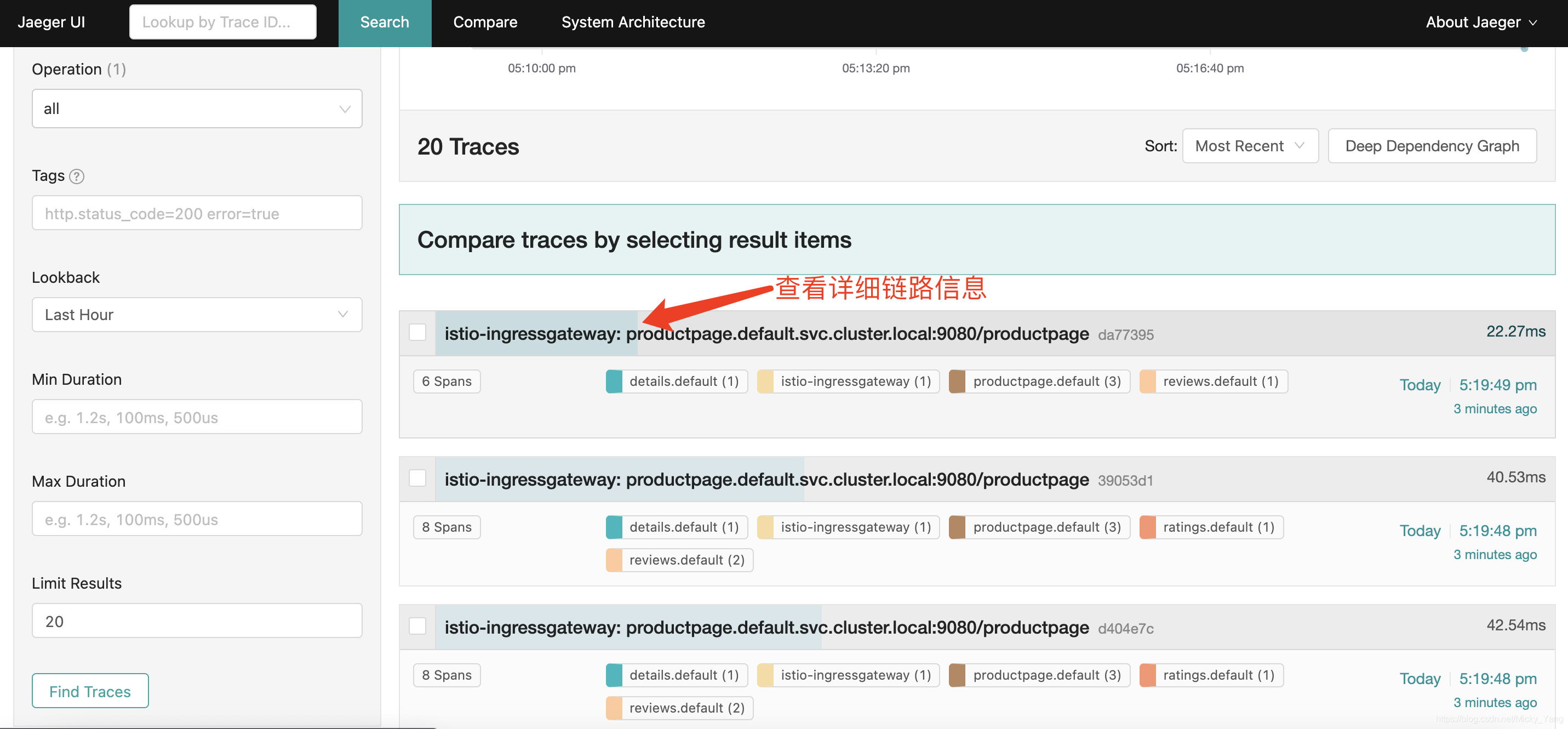Click the 6 Spans badge
The width and height of the screenshot is (1568, 729).
(446, 381)
